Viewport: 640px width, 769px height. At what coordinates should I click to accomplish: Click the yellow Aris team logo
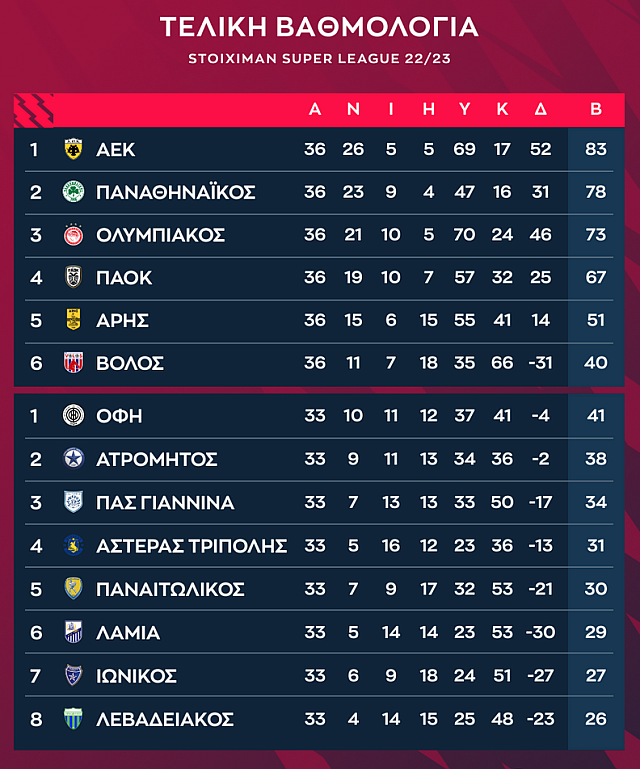click(x=73, y=320)
